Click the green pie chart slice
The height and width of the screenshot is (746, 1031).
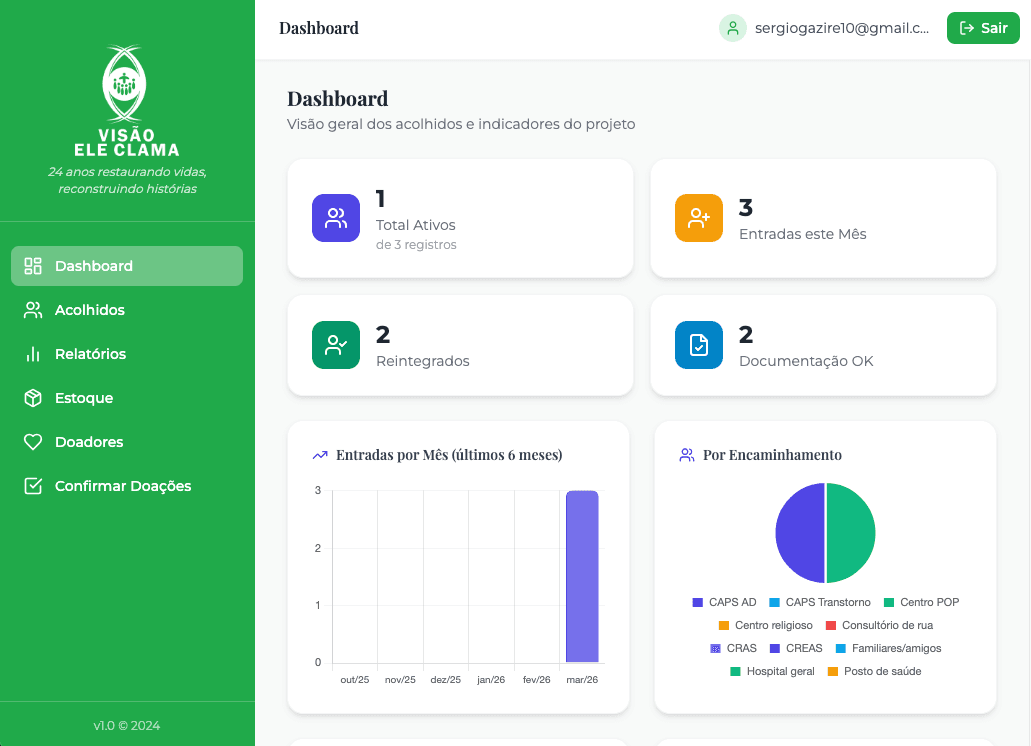click(851, 533)
